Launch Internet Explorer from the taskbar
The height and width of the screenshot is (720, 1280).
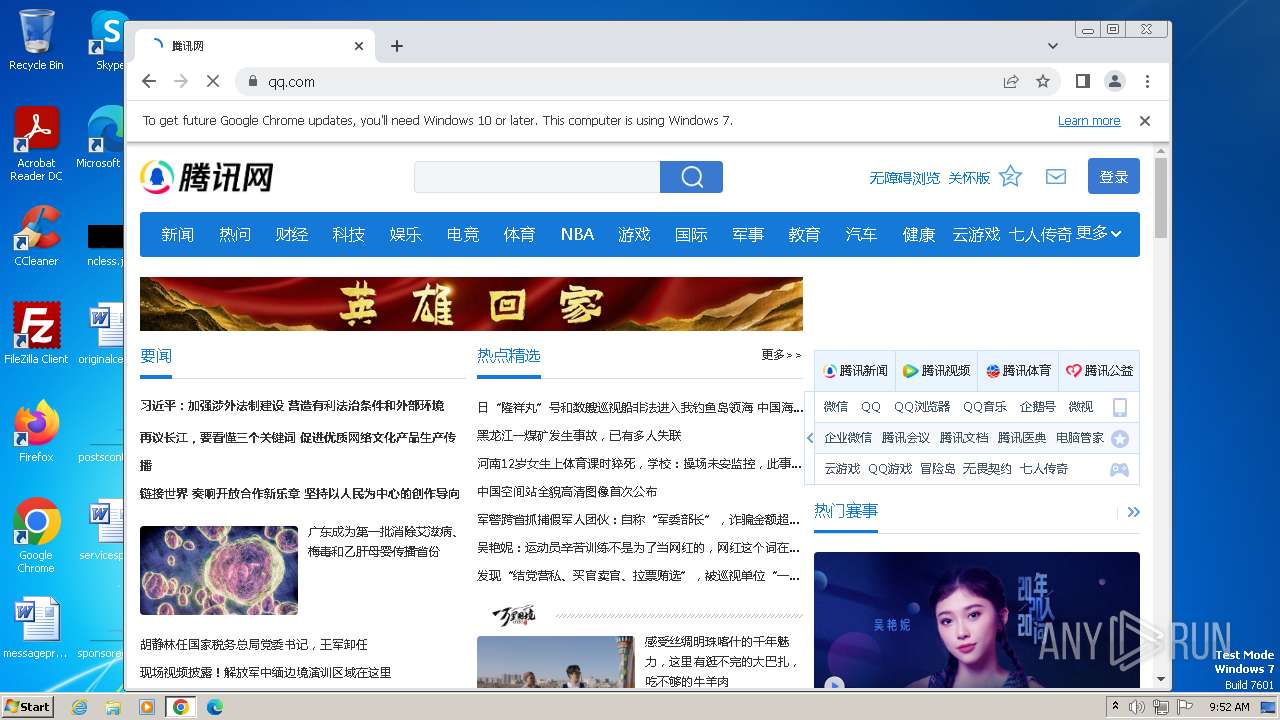coord(79,707)
